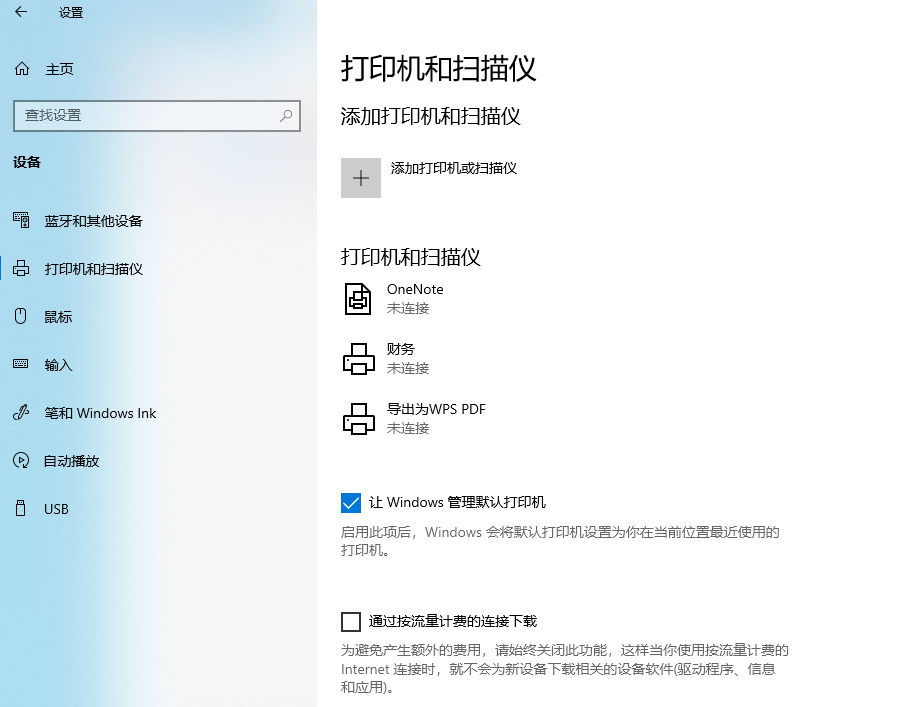Viewport: 899px width, 707px height.
Task: Click the 未连接 status under OneNote
Action: 408,308
